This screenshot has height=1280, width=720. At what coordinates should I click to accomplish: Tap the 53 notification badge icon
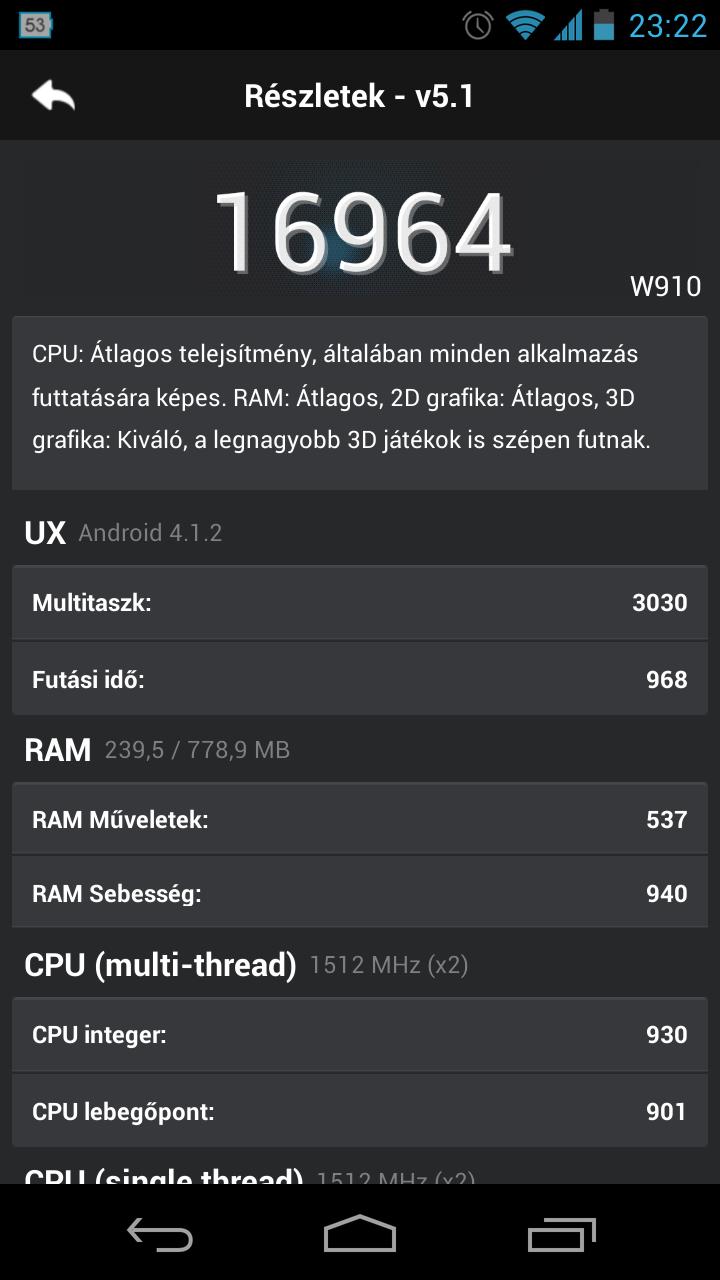35,25
